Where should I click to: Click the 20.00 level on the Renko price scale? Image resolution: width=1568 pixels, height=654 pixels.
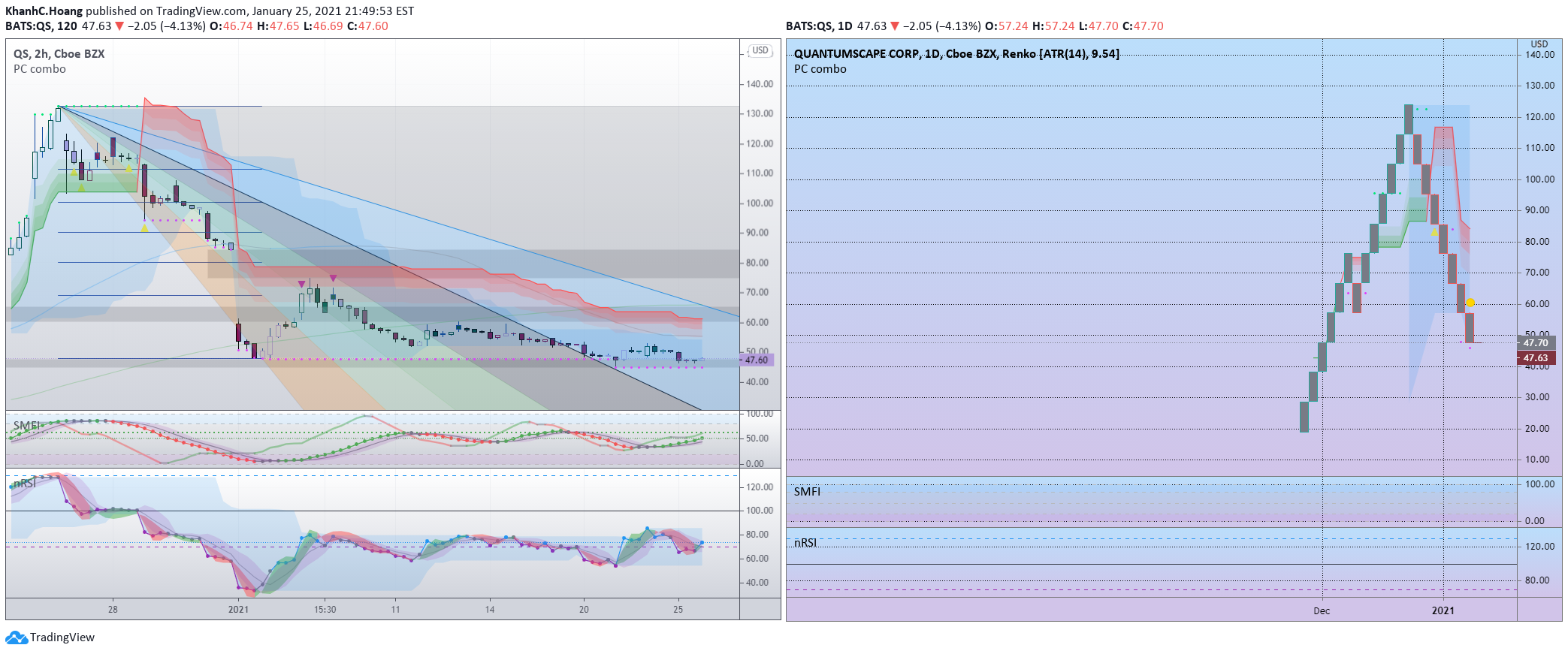point(1538,429)
